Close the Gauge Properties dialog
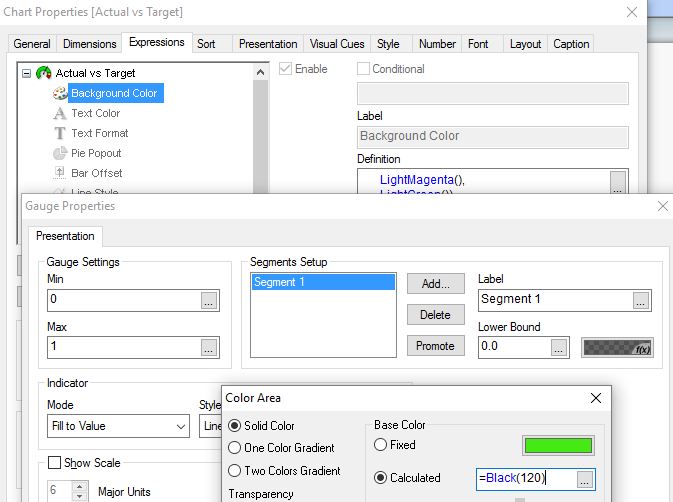This screenshot has width=673, height=502. [663, 206]
